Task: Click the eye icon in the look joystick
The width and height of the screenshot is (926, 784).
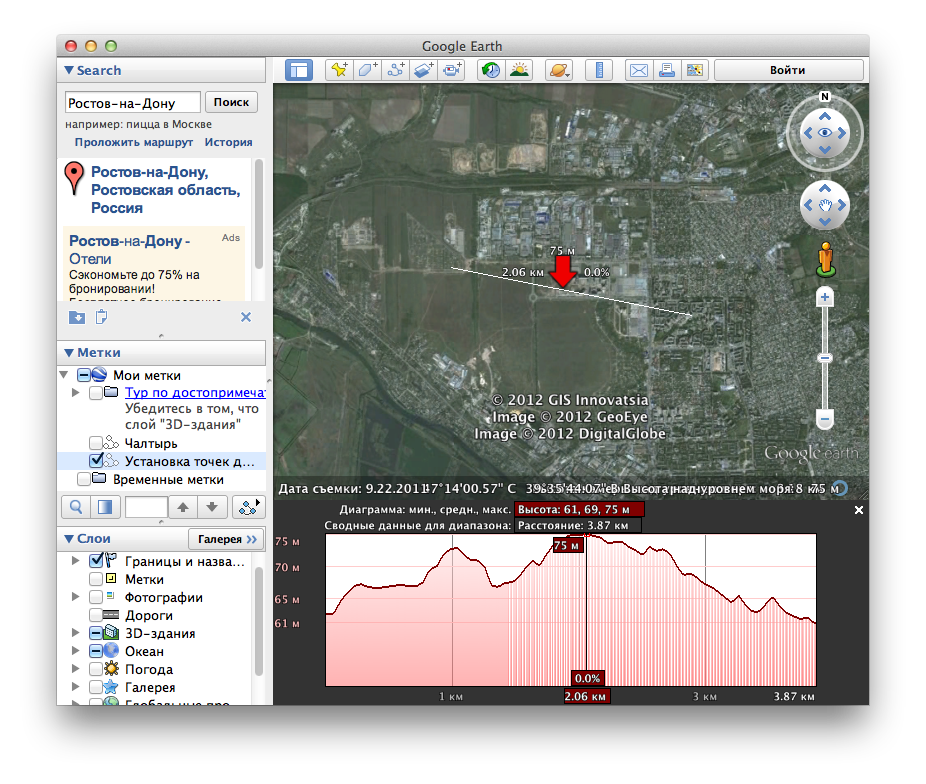Action: point(825,133)
